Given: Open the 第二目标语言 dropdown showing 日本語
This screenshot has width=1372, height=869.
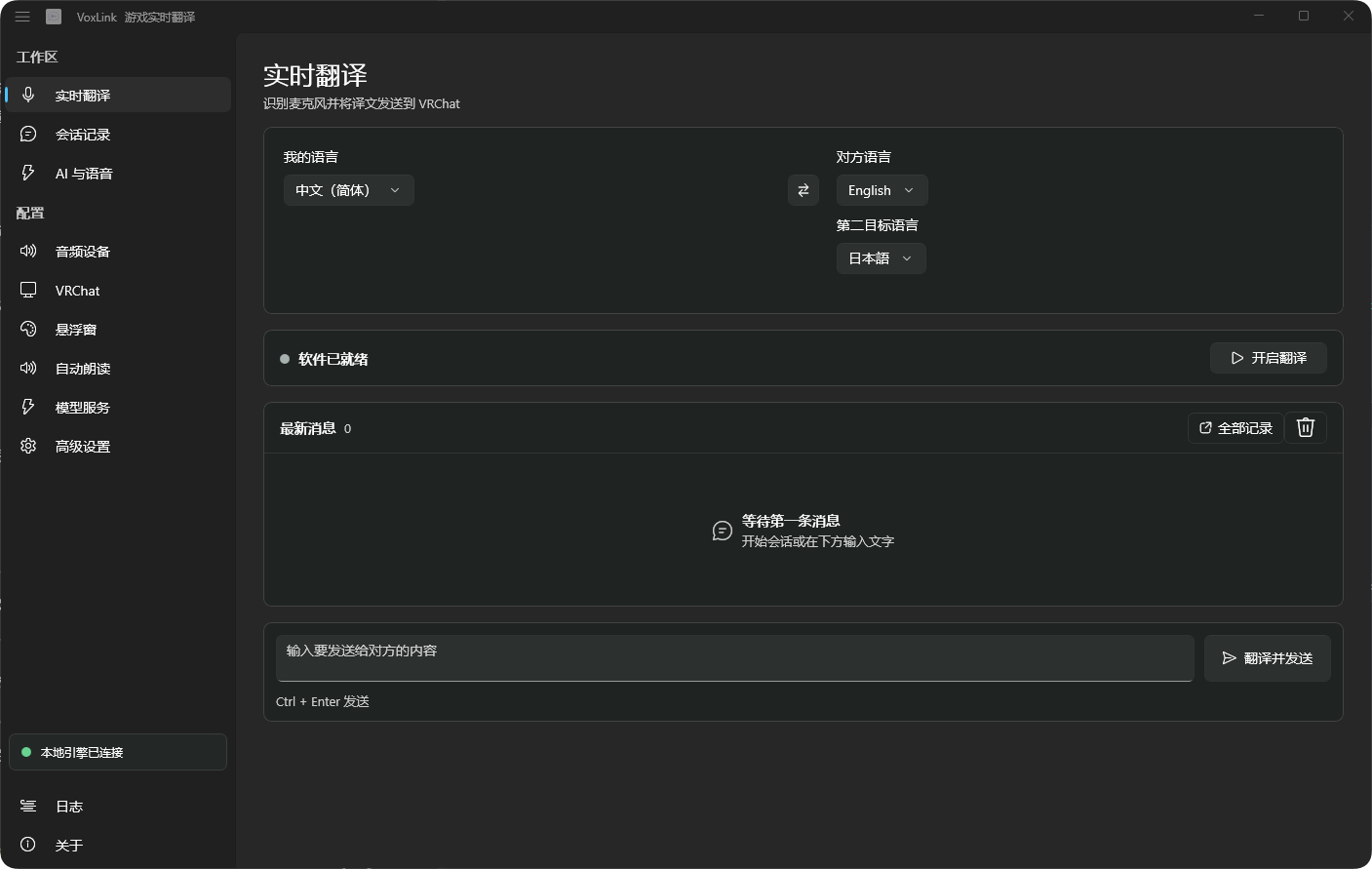Looking at the screenshot, I should tap(882, 258).
